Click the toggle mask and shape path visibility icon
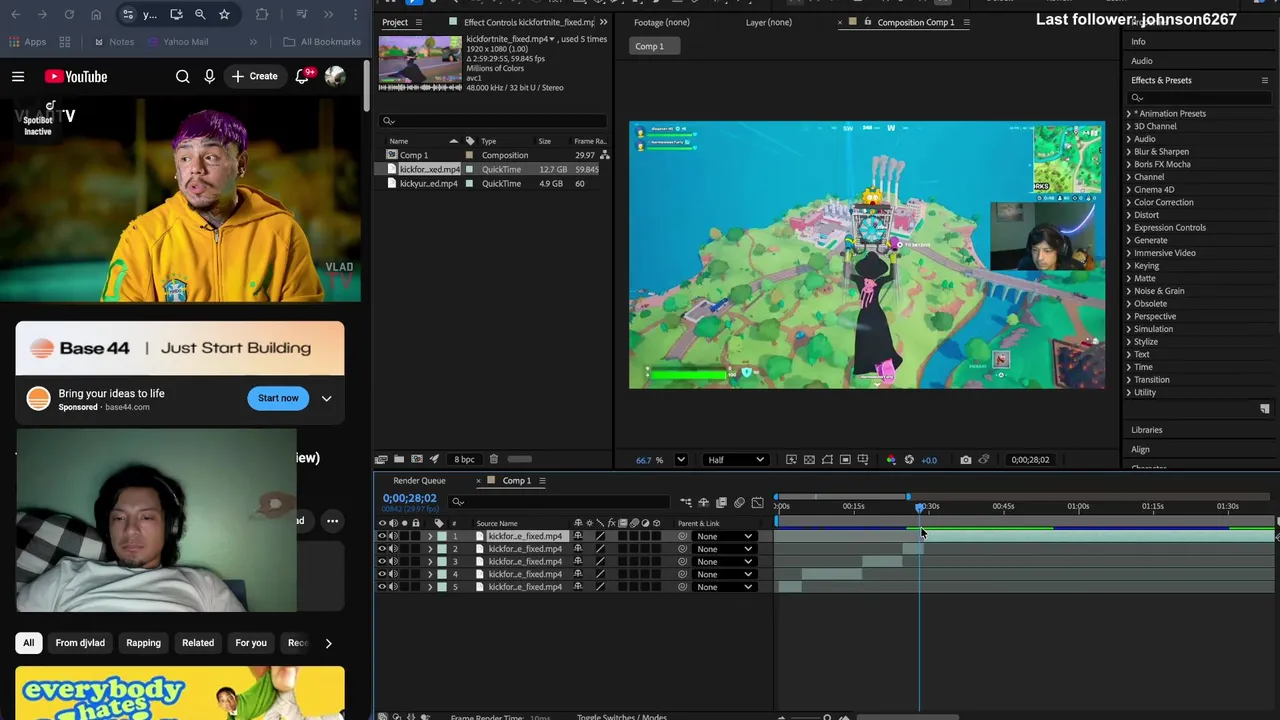 point(827,460)
